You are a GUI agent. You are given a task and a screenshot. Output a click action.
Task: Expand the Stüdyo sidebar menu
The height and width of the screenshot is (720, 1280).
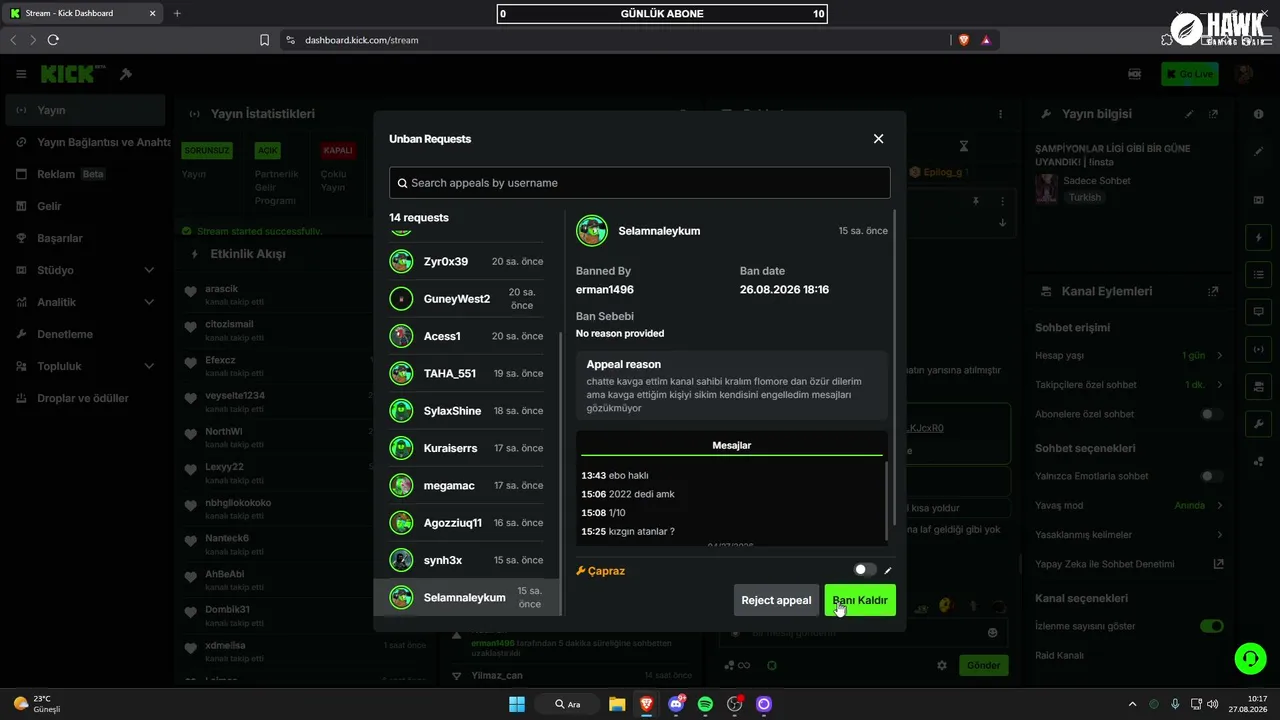(85, 270)
